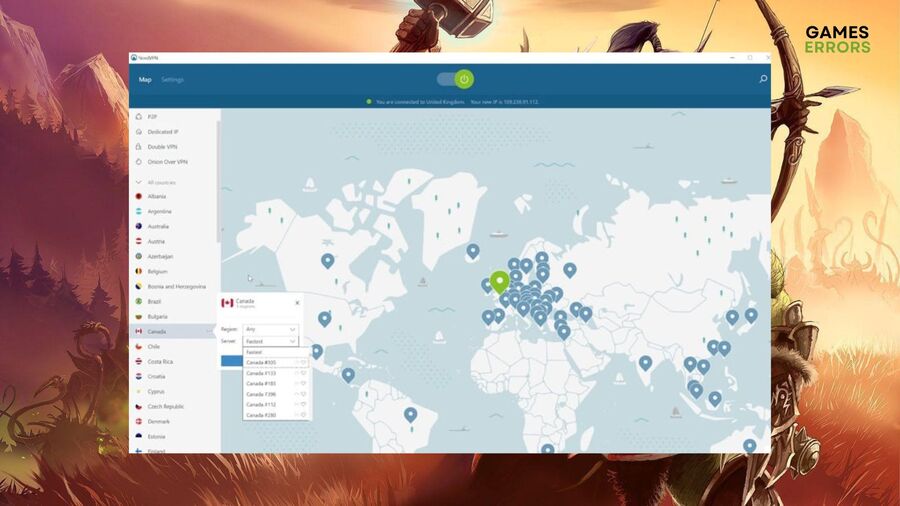Click the Brazil map pin
This screenshot has width=900, height=506.
[x=410, y=414]
